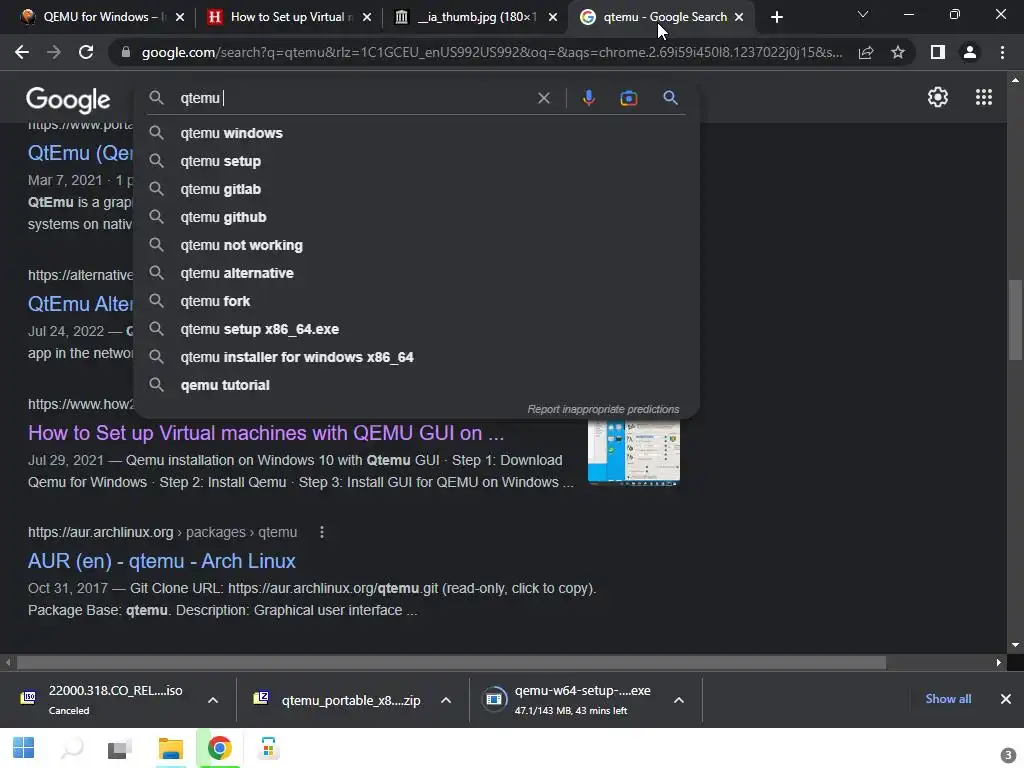Screen dimensions: 1024x768
Task: Click 'Show all' downloads
Action: click(948, 699)
